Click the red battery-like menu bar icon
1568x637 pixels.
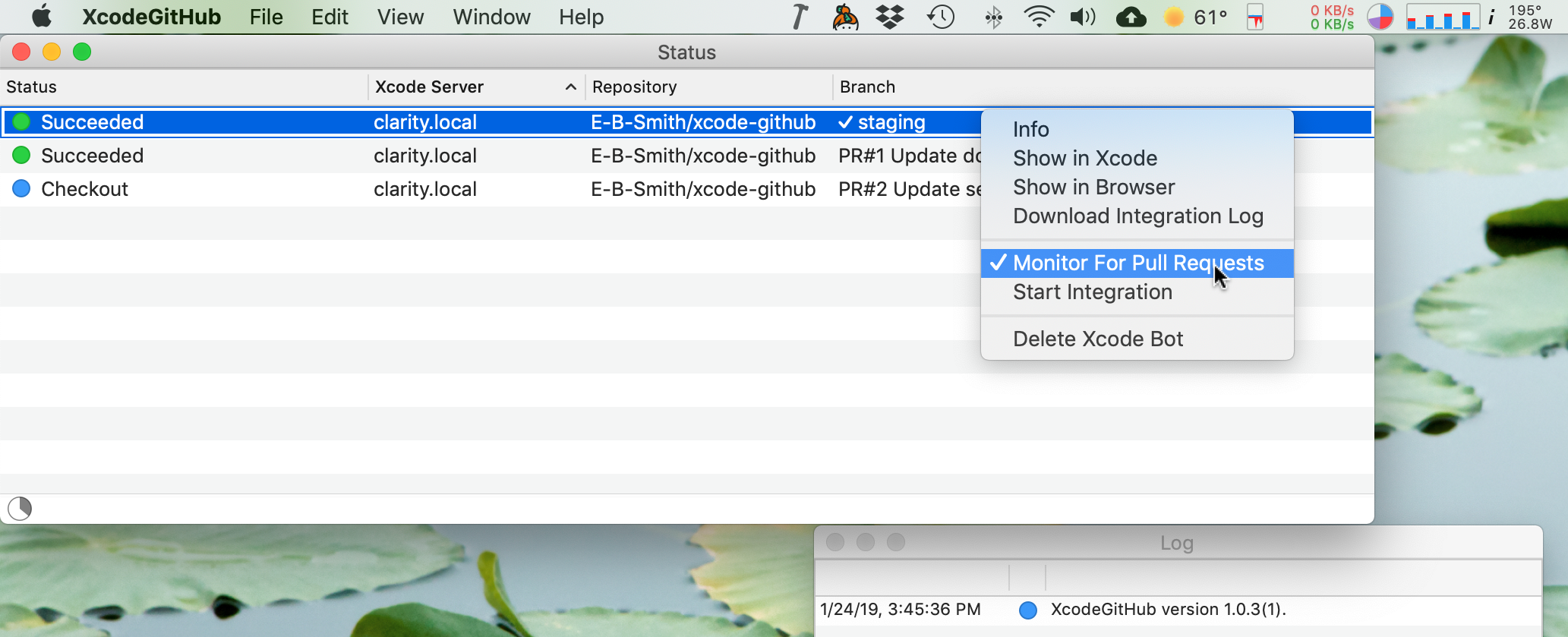point(1255,17)
